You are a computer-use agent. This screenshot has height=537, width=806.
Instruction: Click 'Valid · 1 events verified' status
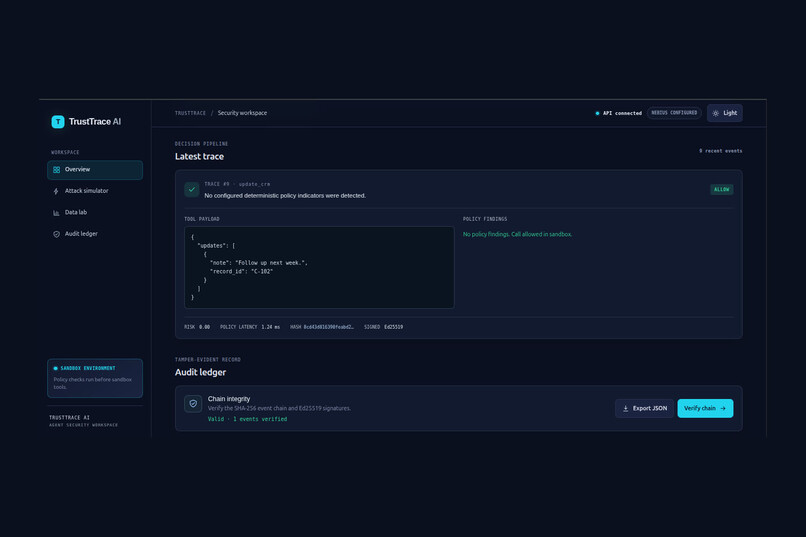point(247,419)
